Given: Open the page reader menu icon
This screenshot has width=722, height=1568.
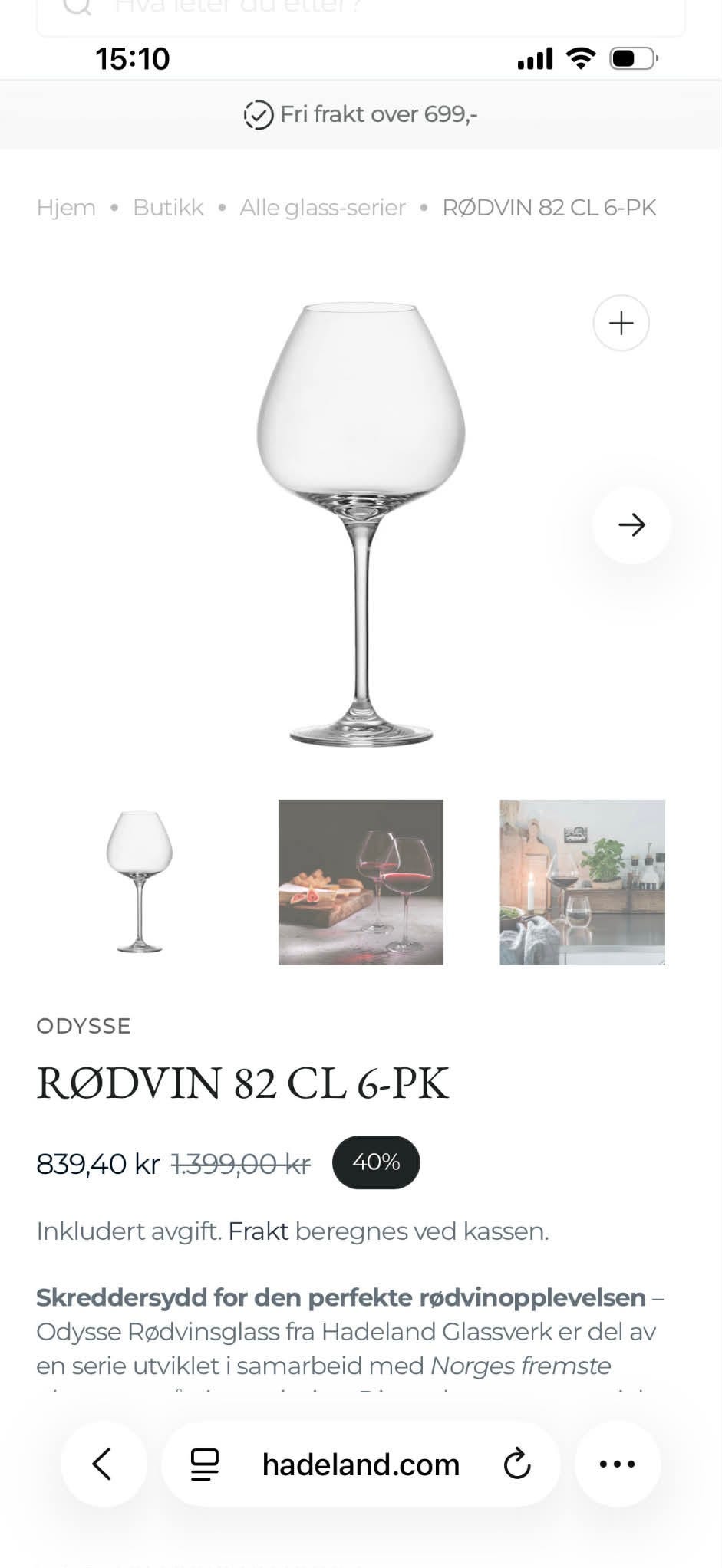Looking at the screenshot, I should [204, 1464].
